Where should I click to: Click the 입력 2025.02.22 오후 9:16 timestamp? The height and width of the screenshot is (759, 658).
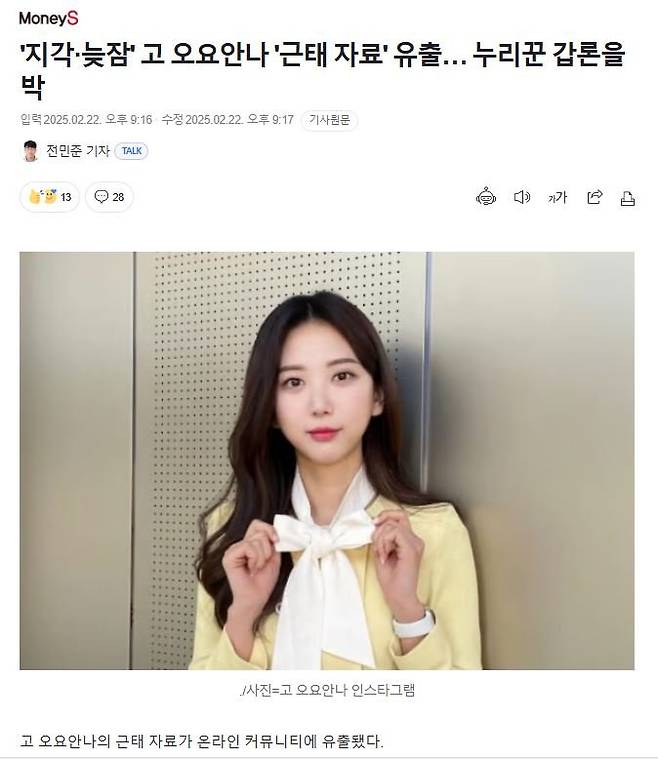tap(86, 120)
